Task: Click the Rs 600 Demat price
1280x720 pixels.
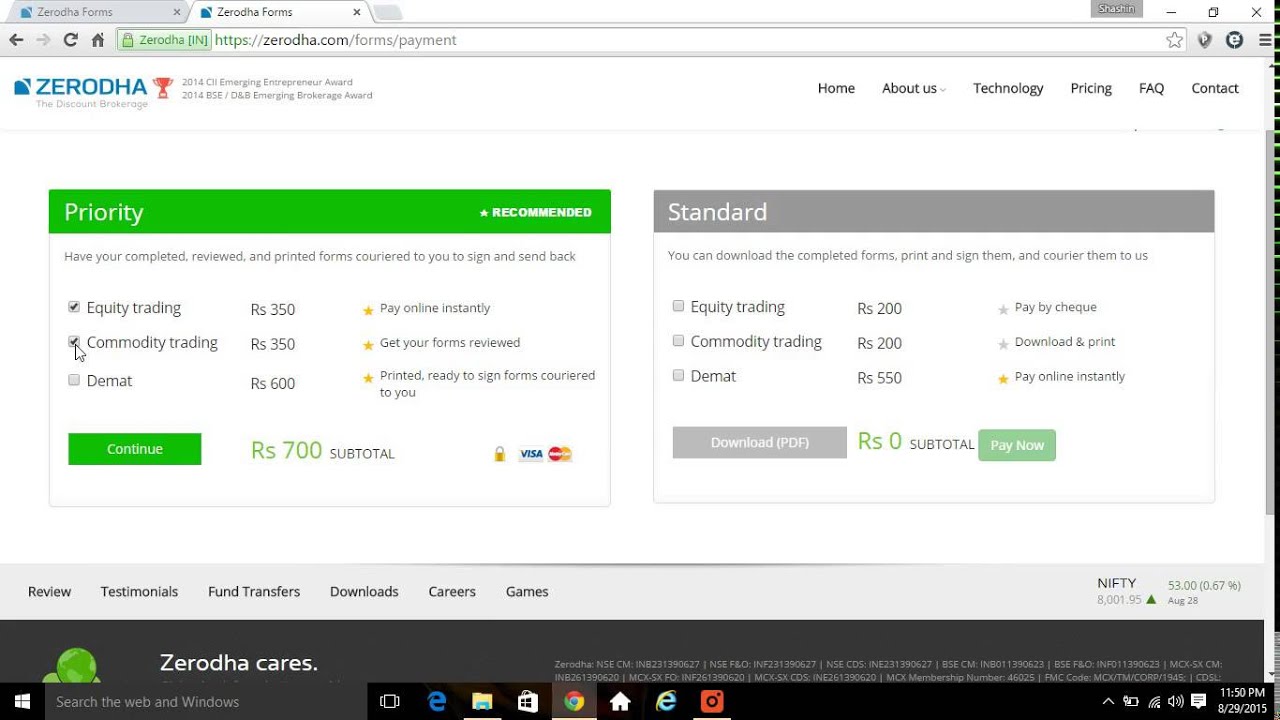Action: click(273, 383)
